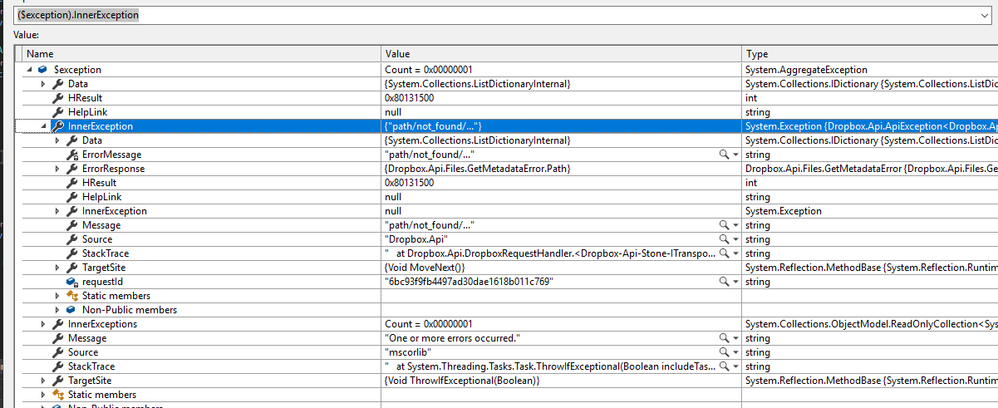Click wrench icon beside TargetSite ThrowIfExceptional

(x=57, y=381)
